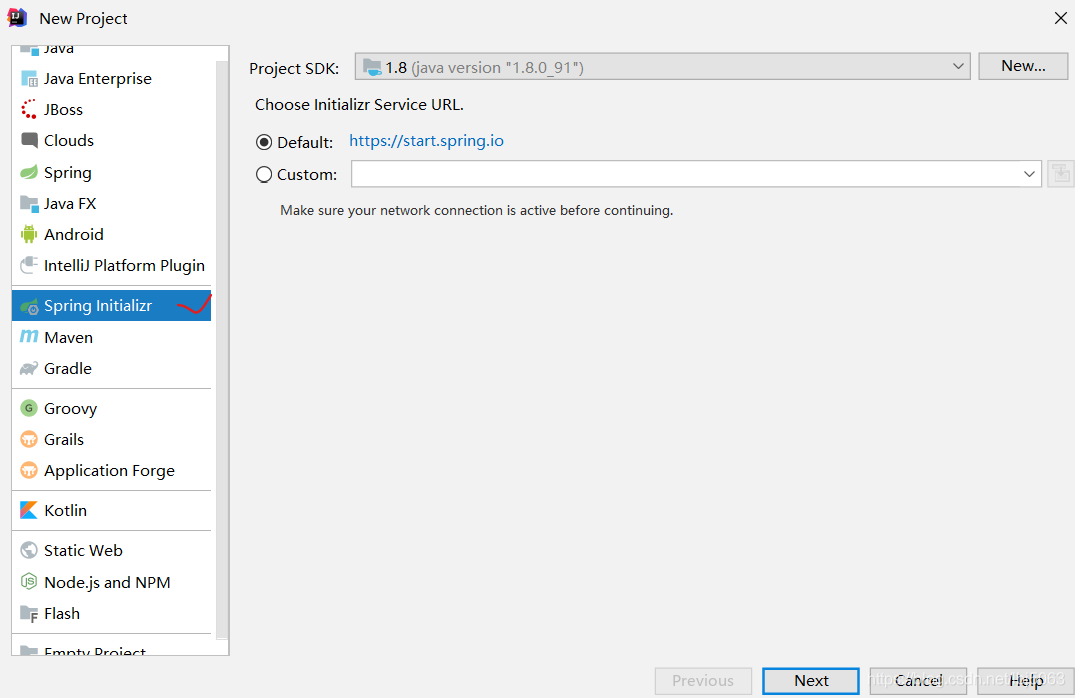Click the green Spring leaf icon
1075x698 pixels.
29,172
